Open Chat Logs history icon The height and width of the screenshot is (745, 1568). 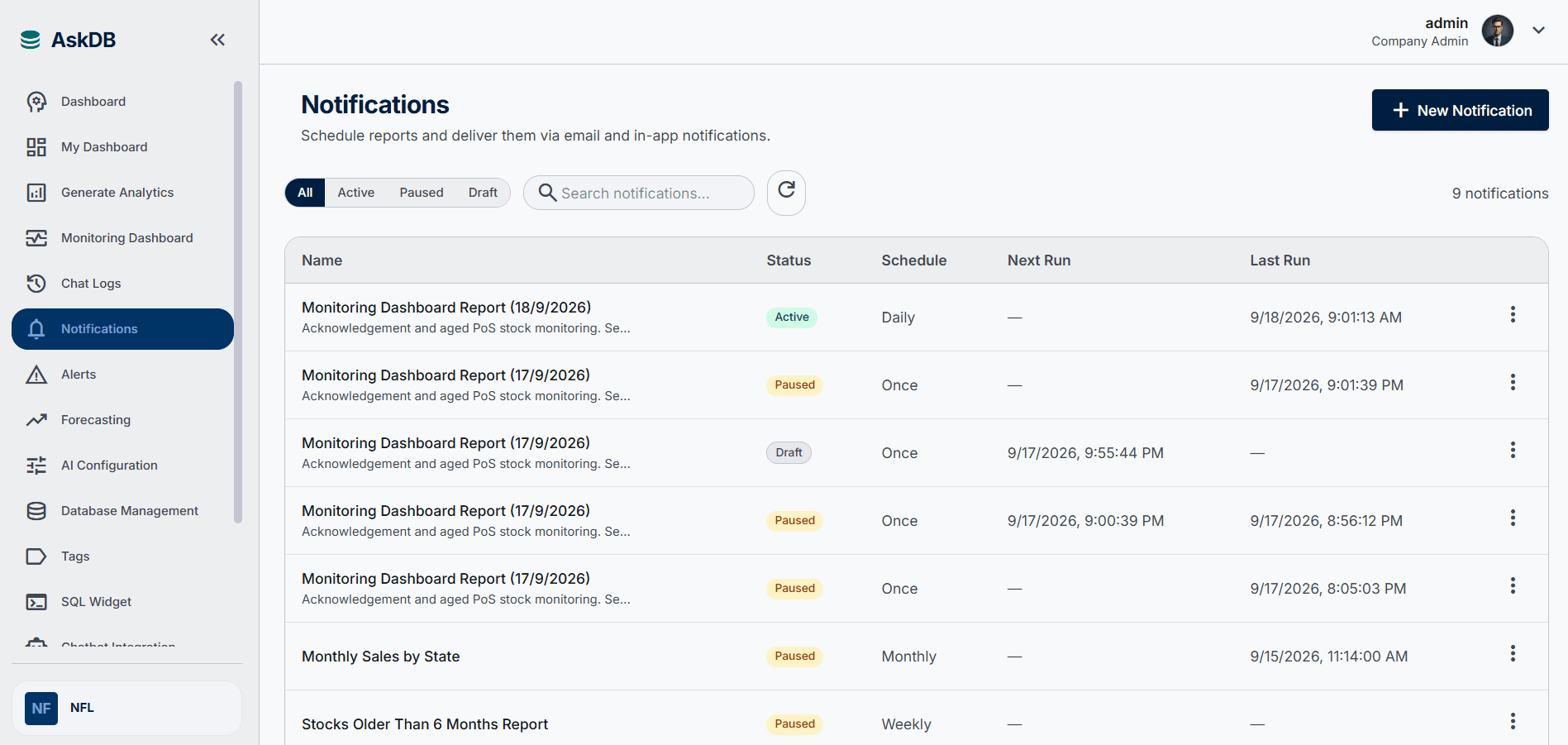point(36,284)
